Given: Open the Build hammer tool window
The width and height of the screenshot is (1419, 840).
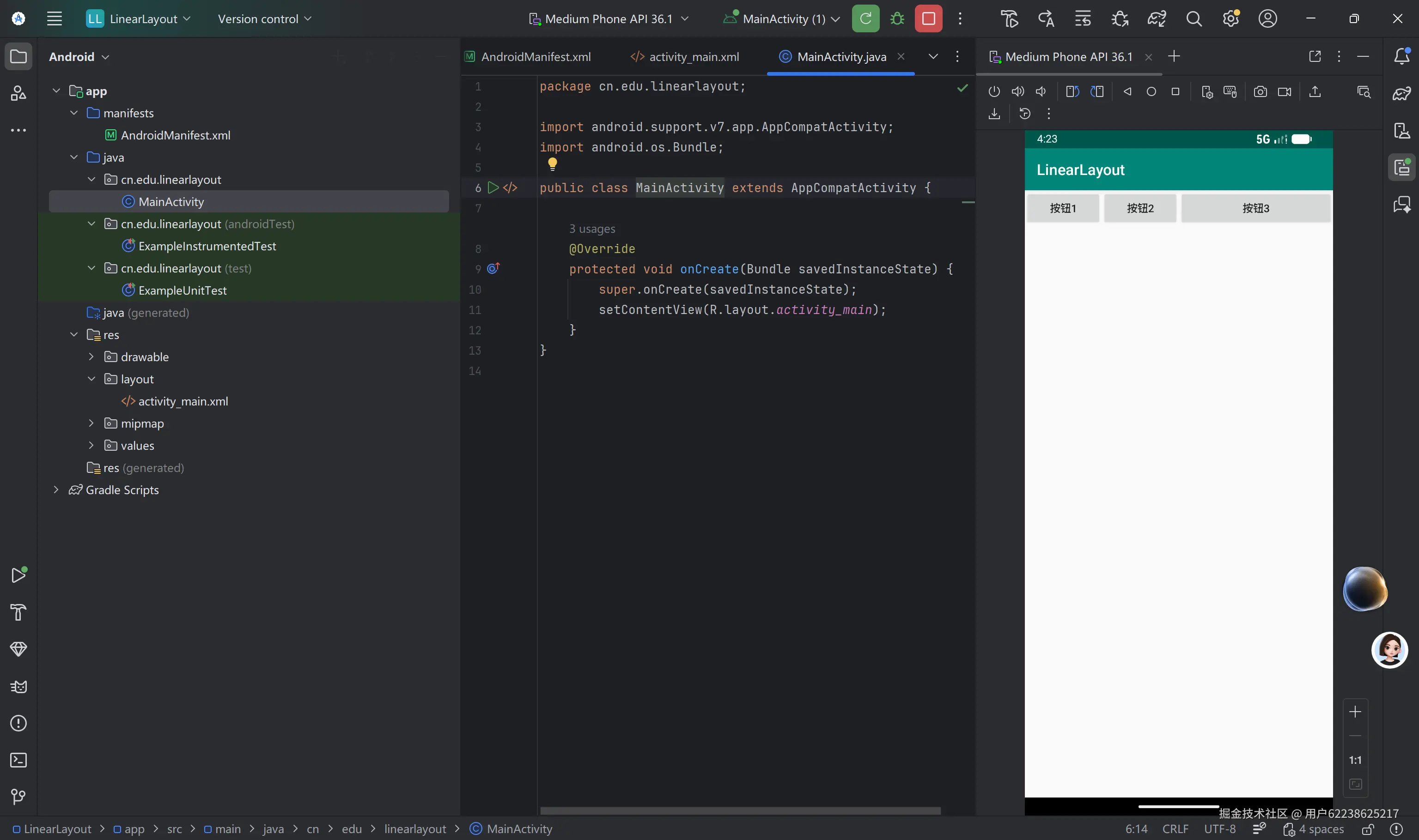Looking at the screenshot, I should 18,612.
